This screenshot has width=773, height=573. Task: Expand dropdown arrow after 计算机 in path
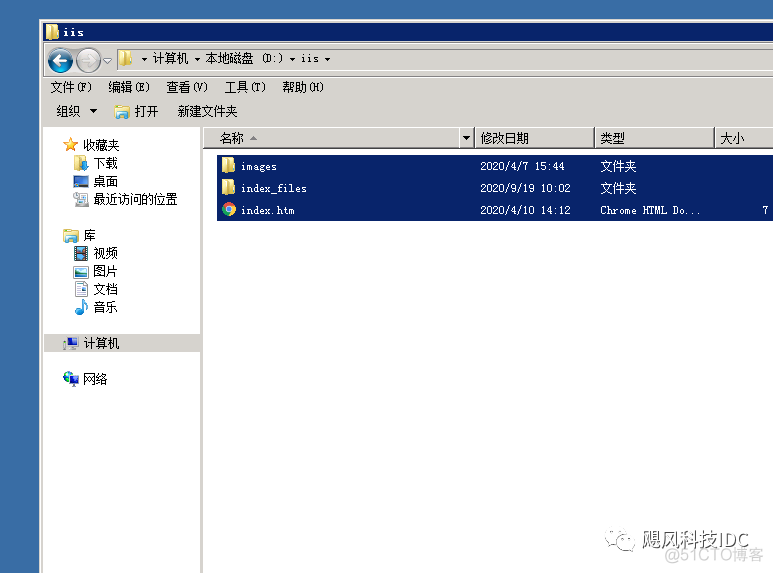point(197,59)
